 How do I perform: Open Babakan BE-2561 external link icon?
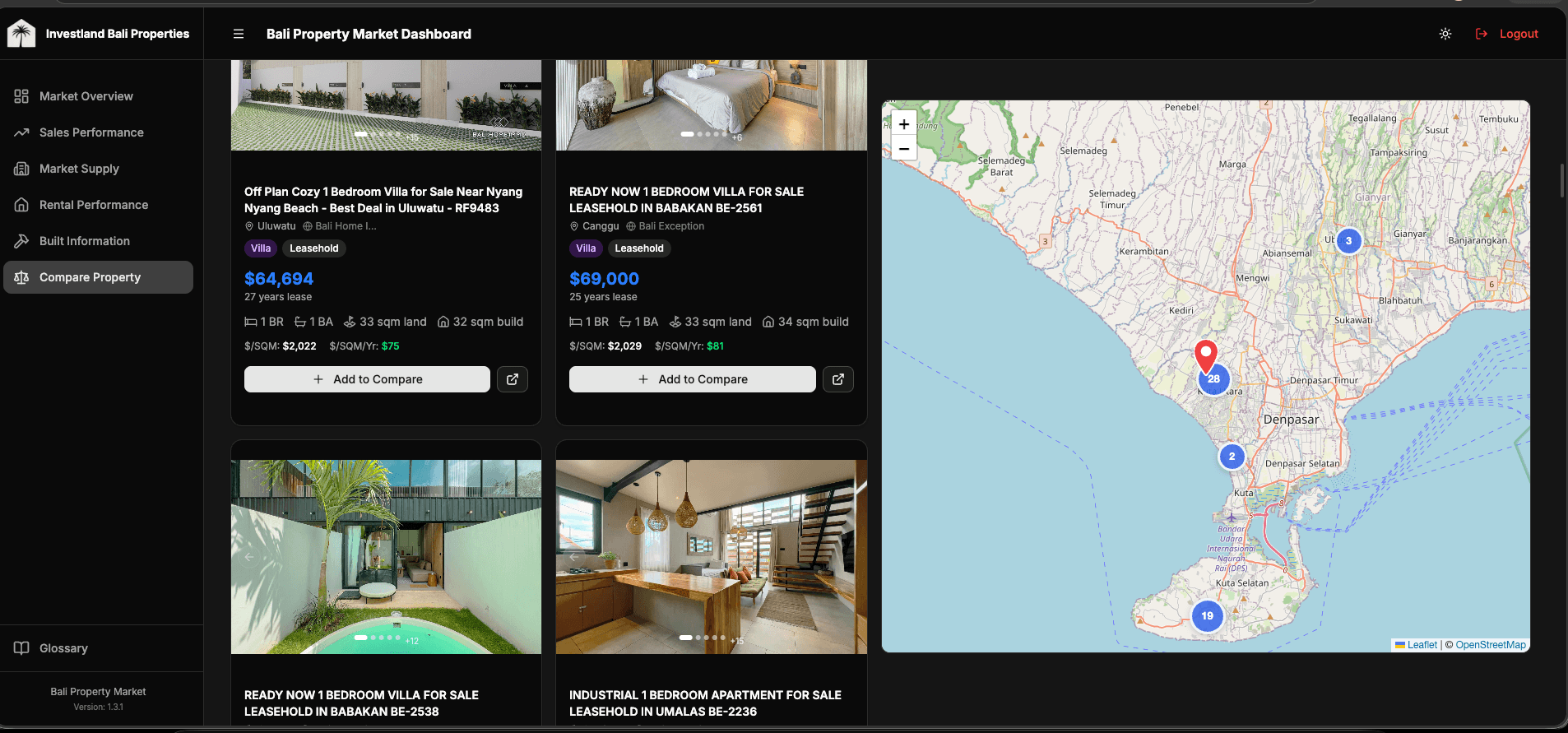pyautogui.click(x=837, y=379)
